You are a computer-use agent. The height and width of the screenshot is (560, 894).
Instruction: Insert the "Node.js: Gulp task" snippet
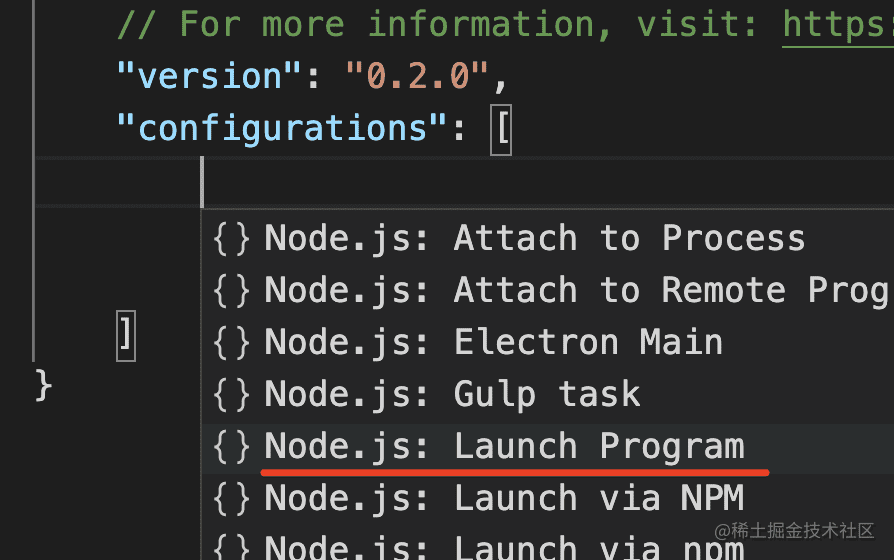pyautogui.click(x=452, y=395)
